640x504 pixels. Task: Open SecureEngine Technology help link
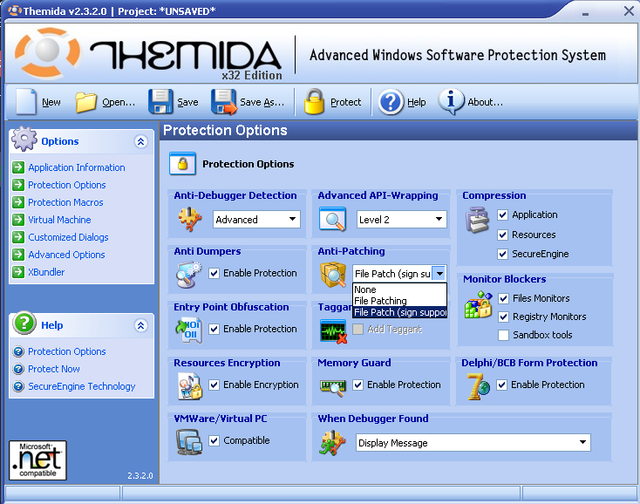coord(82,386)
